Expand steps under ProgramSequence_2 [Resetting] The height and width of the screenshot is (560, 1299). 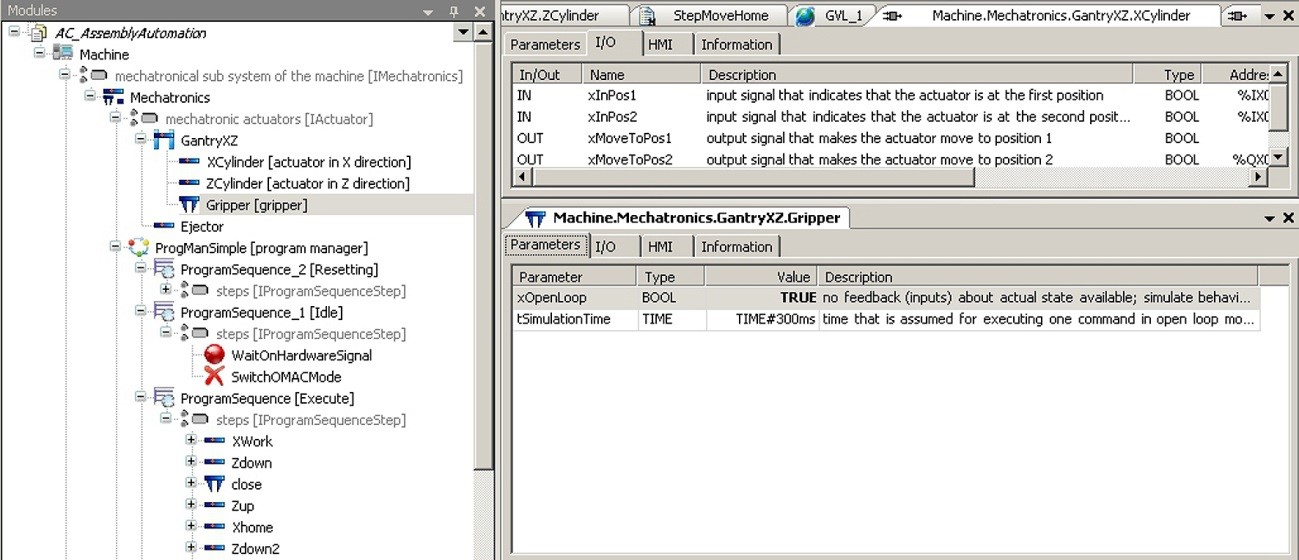coord(166,290)
